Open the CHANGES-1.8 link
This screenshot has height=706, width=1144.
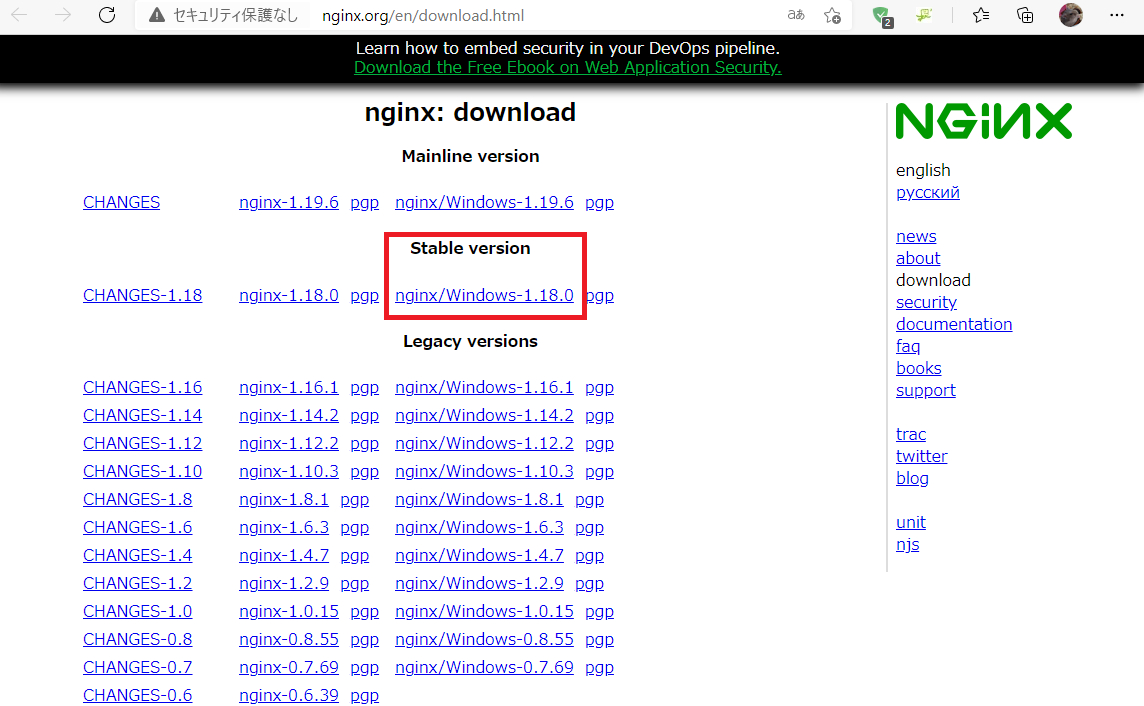coord(137,499)
